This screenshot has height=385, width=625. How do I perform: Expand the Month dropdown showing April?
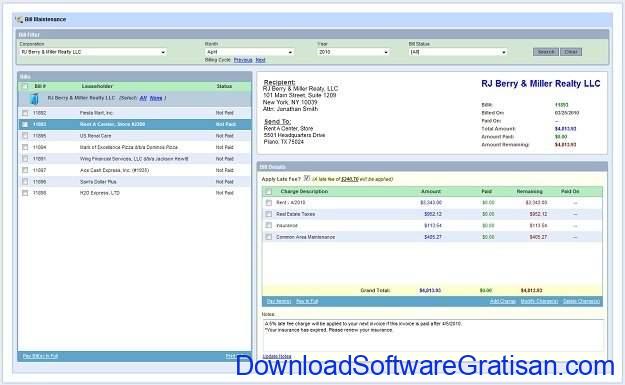(x=250, y=52)
